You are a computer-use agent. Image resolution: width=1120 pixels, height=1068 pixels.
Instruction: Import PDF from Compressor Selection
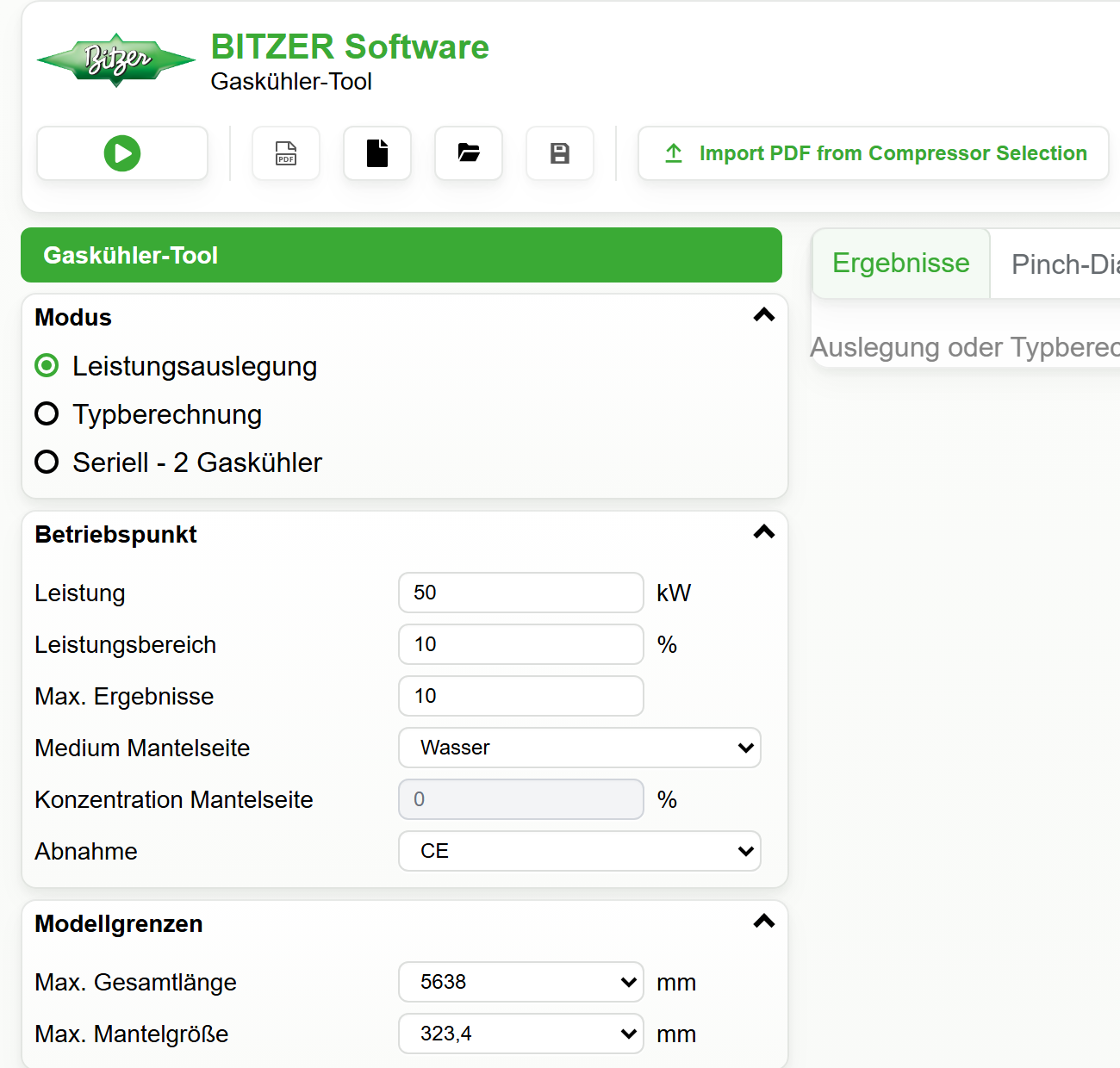tap(874, 153)
